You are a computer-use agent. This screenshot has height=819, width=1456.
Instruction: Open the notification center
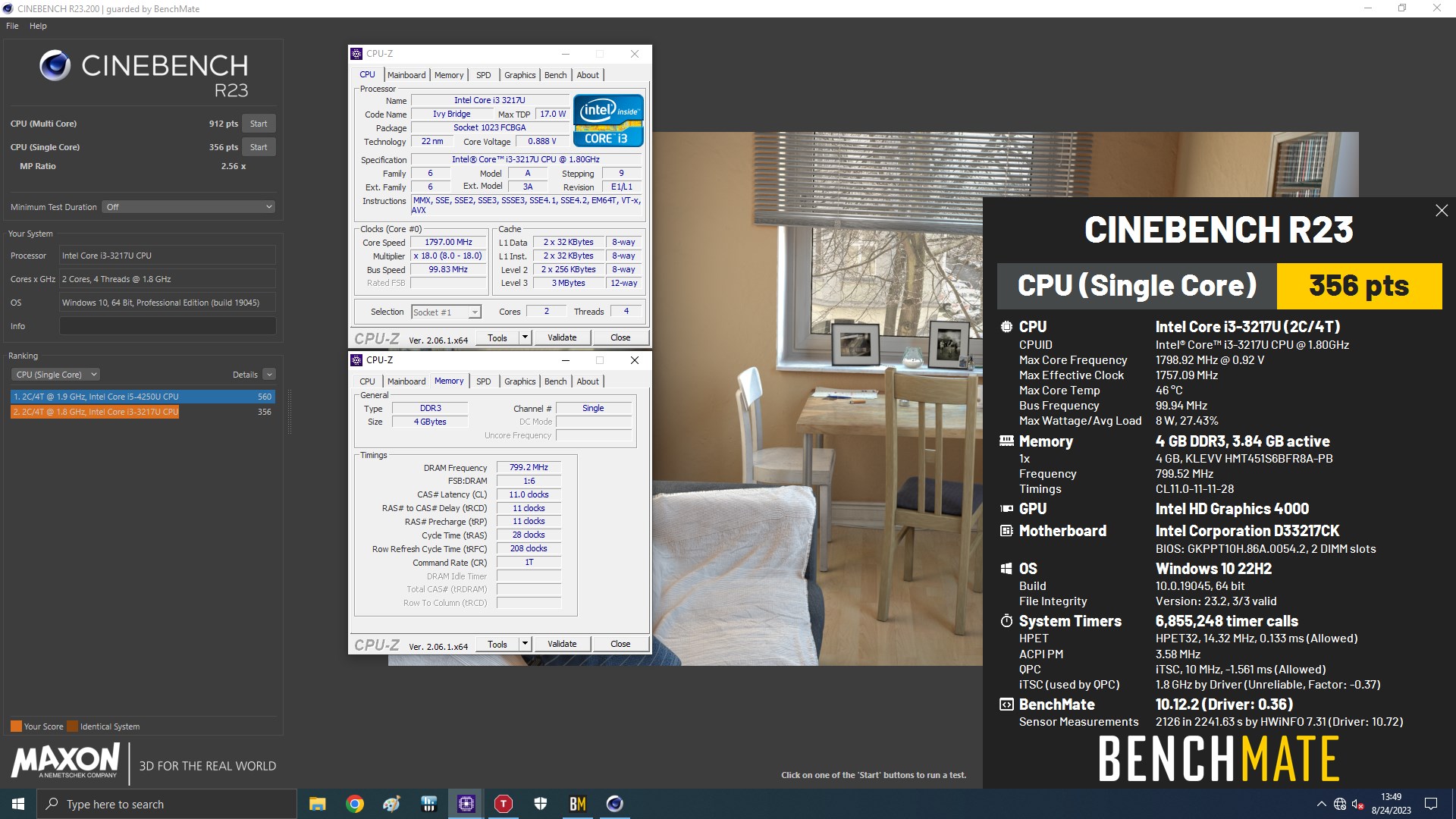point(1431,804)
